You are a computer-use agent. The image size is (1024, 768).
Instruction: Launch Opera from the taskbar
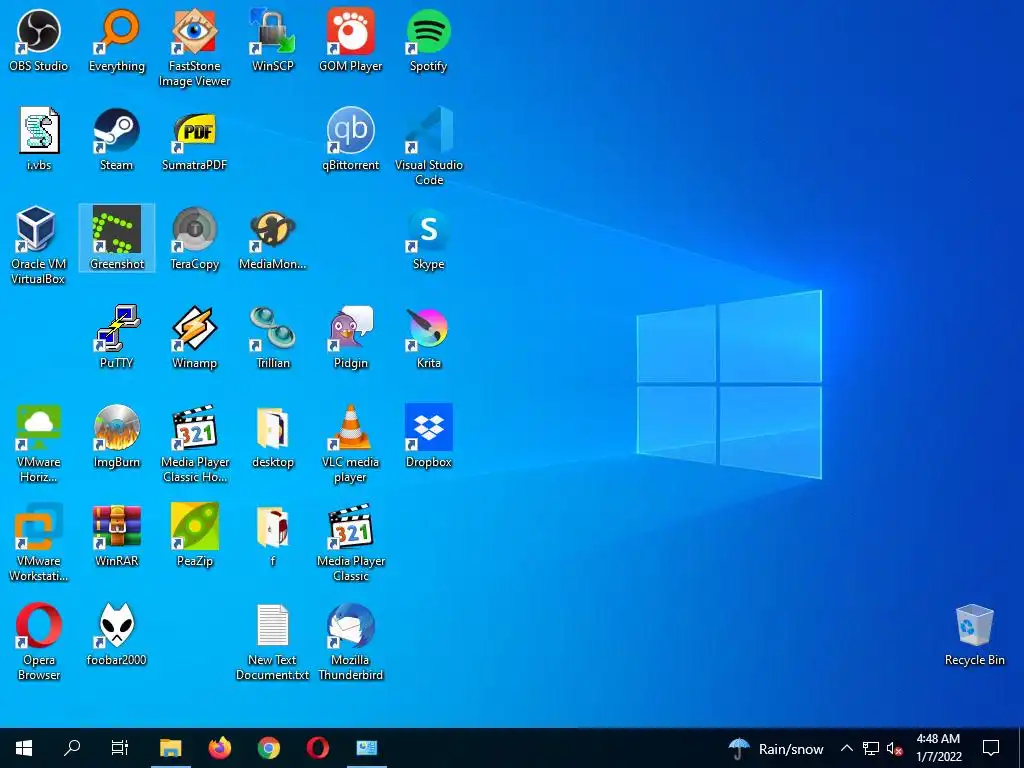[x=318, y=748]
